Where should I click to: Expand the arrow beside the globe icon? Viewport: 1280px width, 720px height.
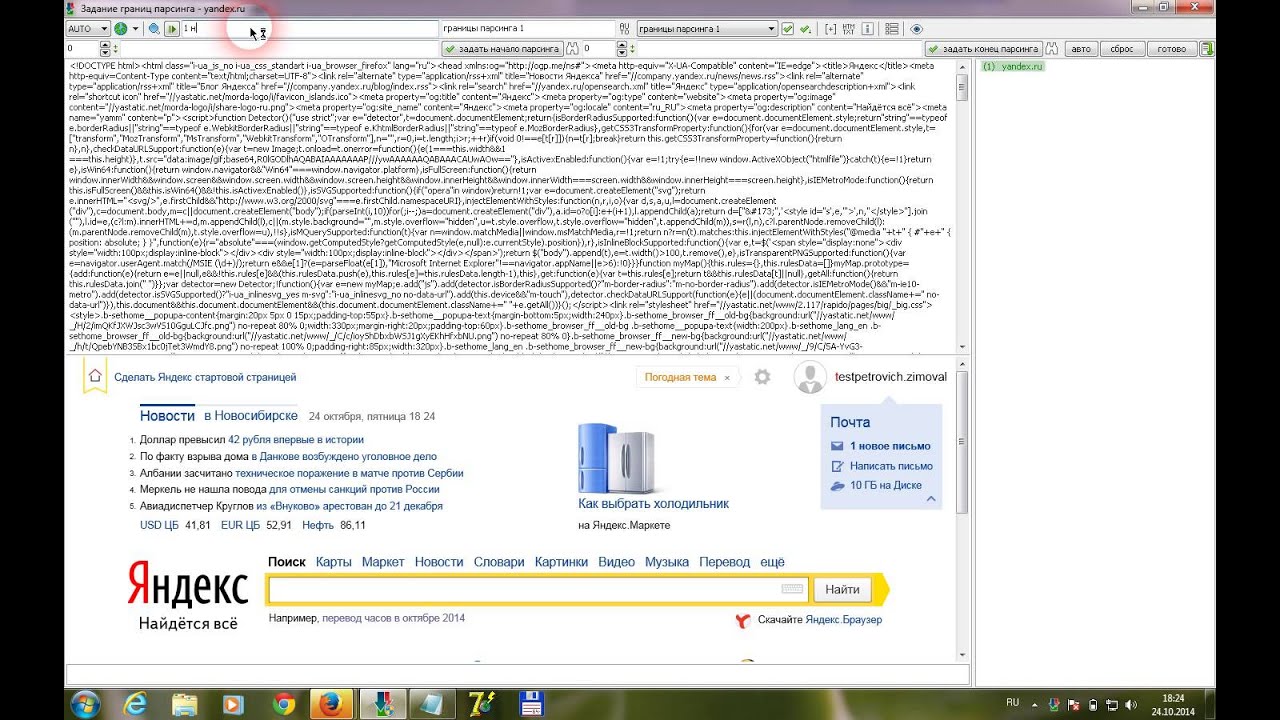tap(134, 29)
